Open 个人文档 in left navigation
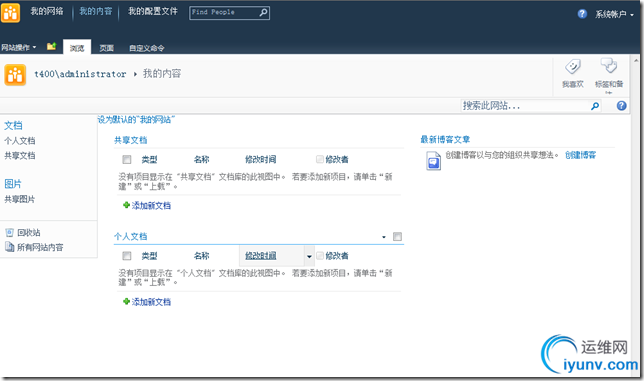The width and height of the screenshot is (644, 381). pyautogui.click(x=20, y=141)
